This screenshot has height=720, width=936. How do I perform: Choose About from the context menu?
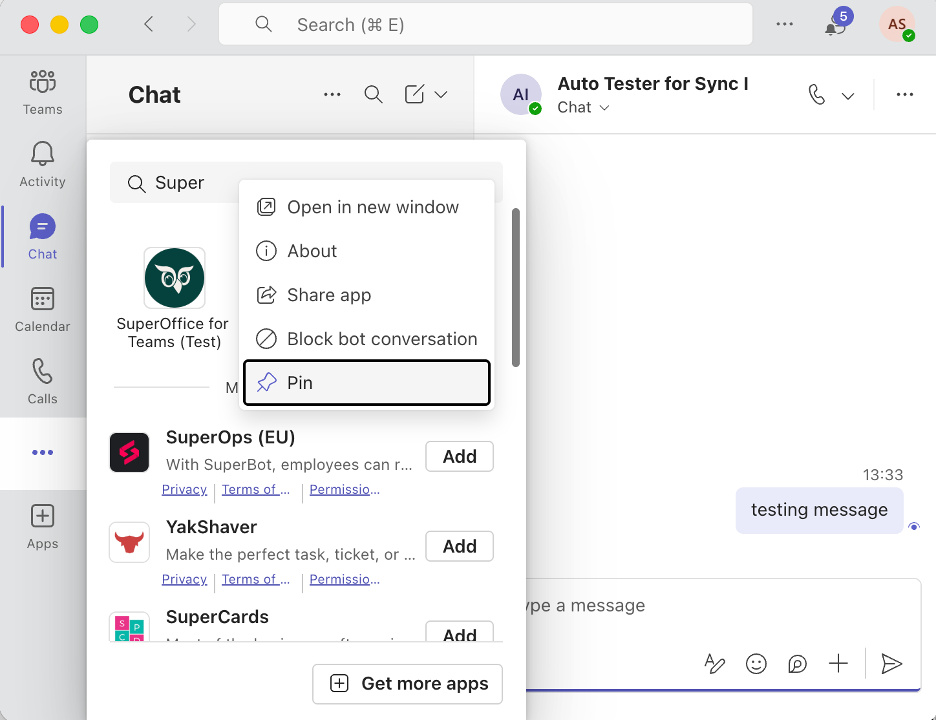tap(367, 251)
